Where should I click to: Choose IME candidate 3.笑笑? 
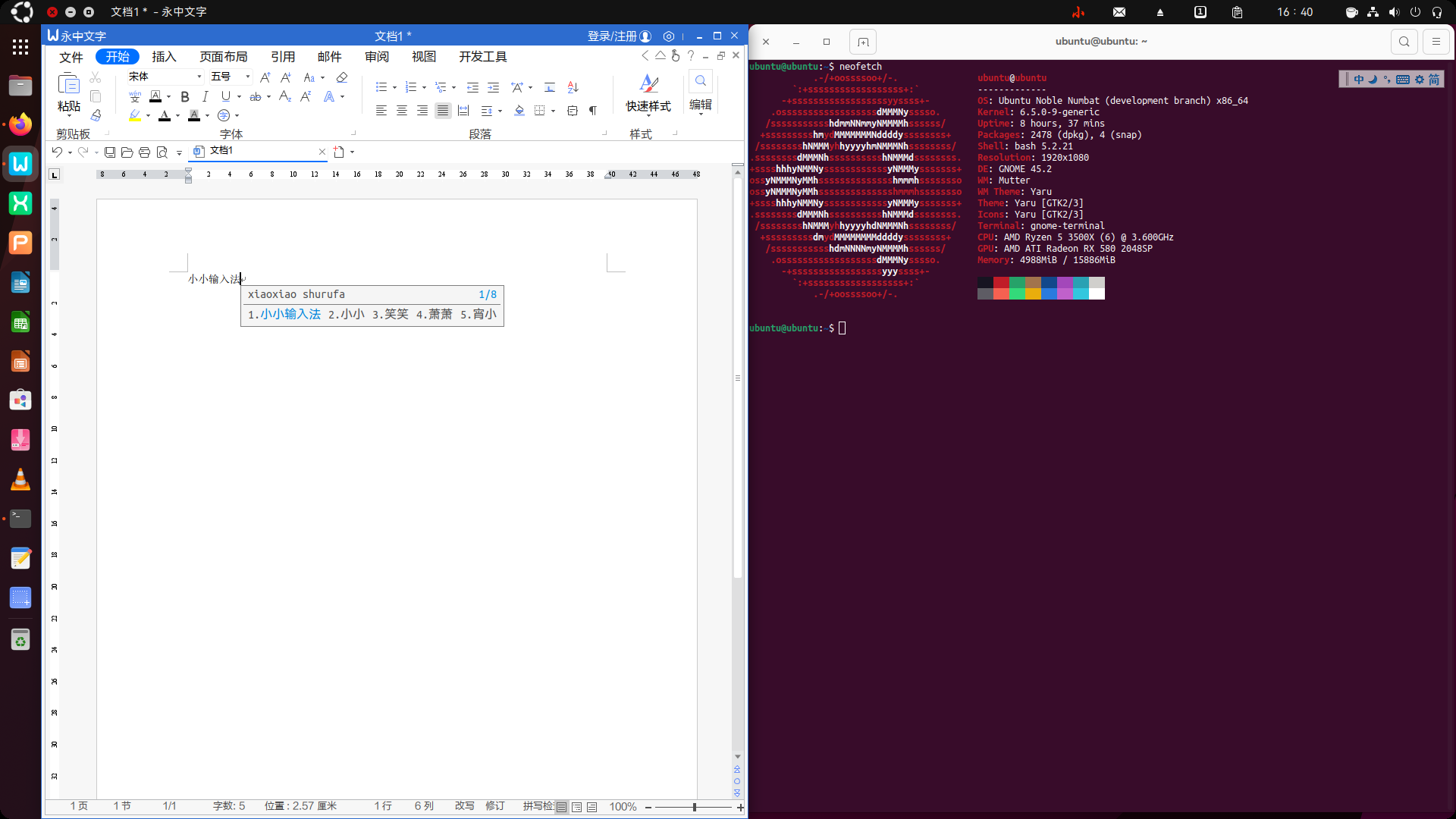(x=391, y=314)
